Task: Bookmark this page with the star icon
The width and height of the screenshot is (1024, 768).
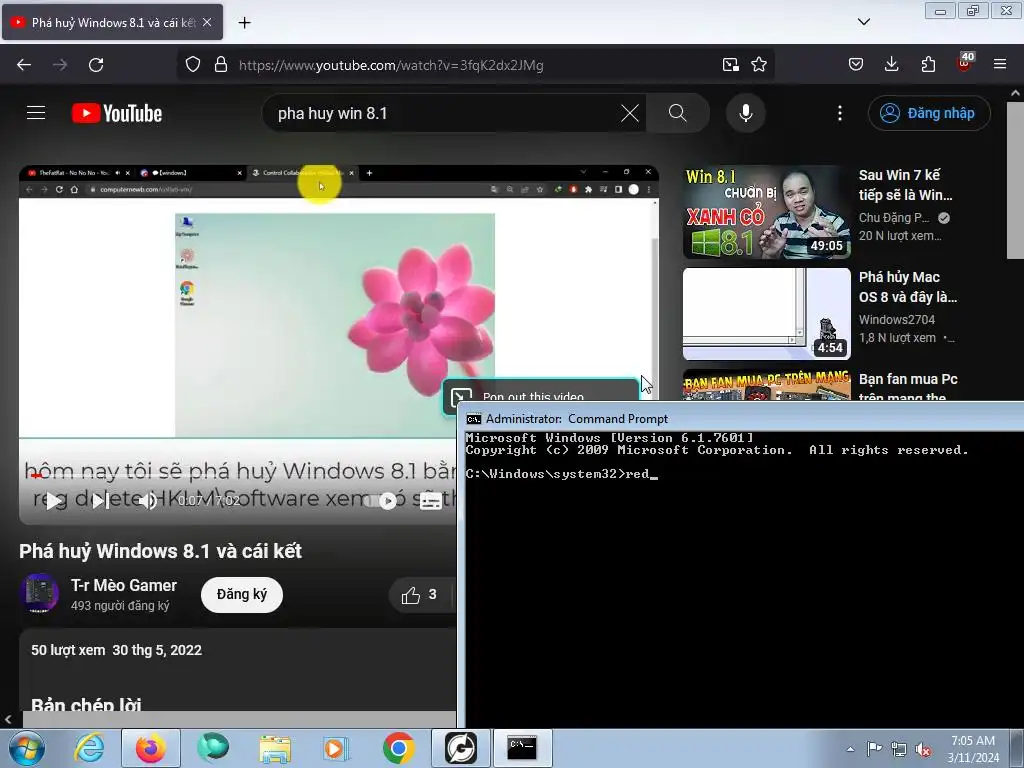Action: [759, 65]
